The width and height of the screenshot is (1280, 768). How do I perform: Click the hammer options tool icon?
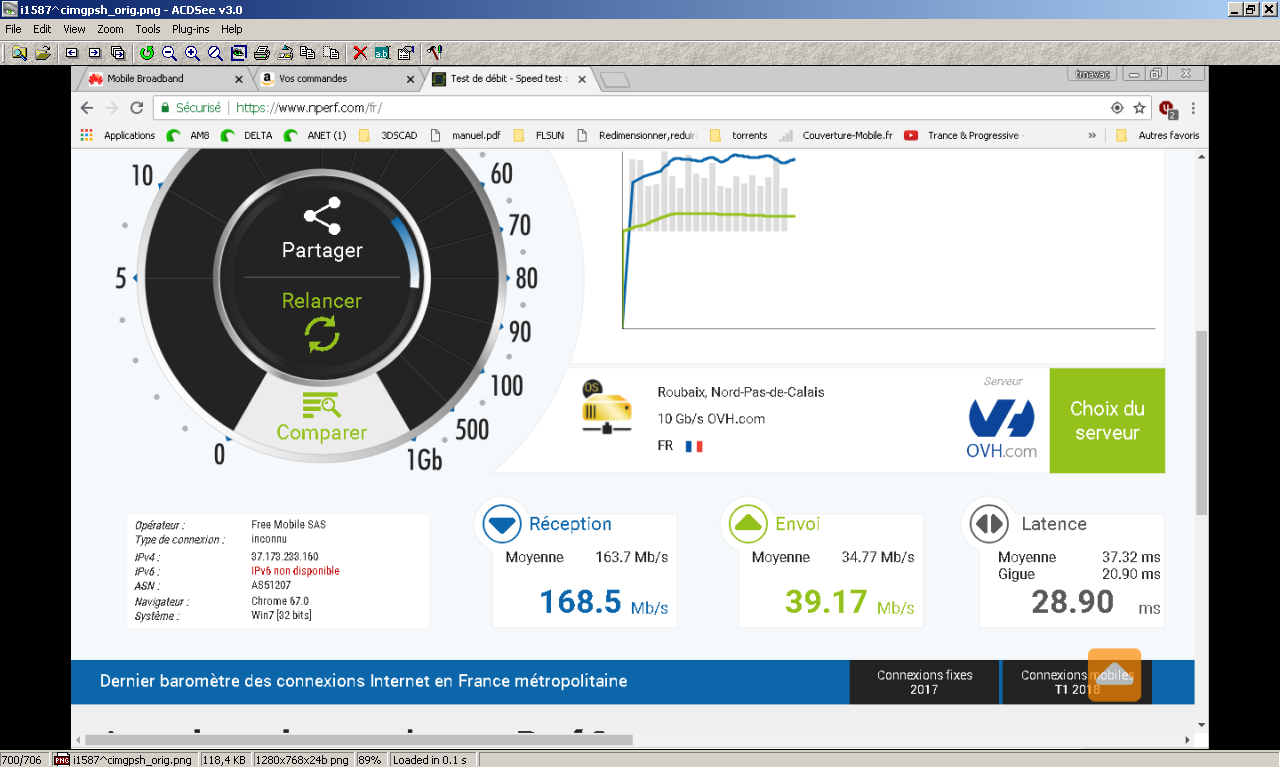pyautogui.click(x=434, y=53)
